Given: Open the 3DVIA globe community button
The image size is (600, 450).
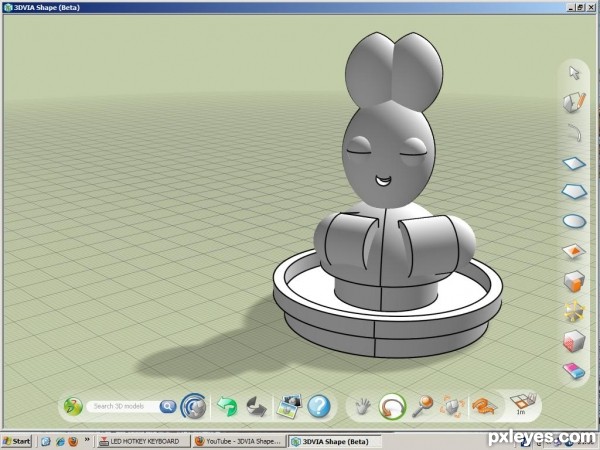Looking at the screenshot, I should (194, 406).
